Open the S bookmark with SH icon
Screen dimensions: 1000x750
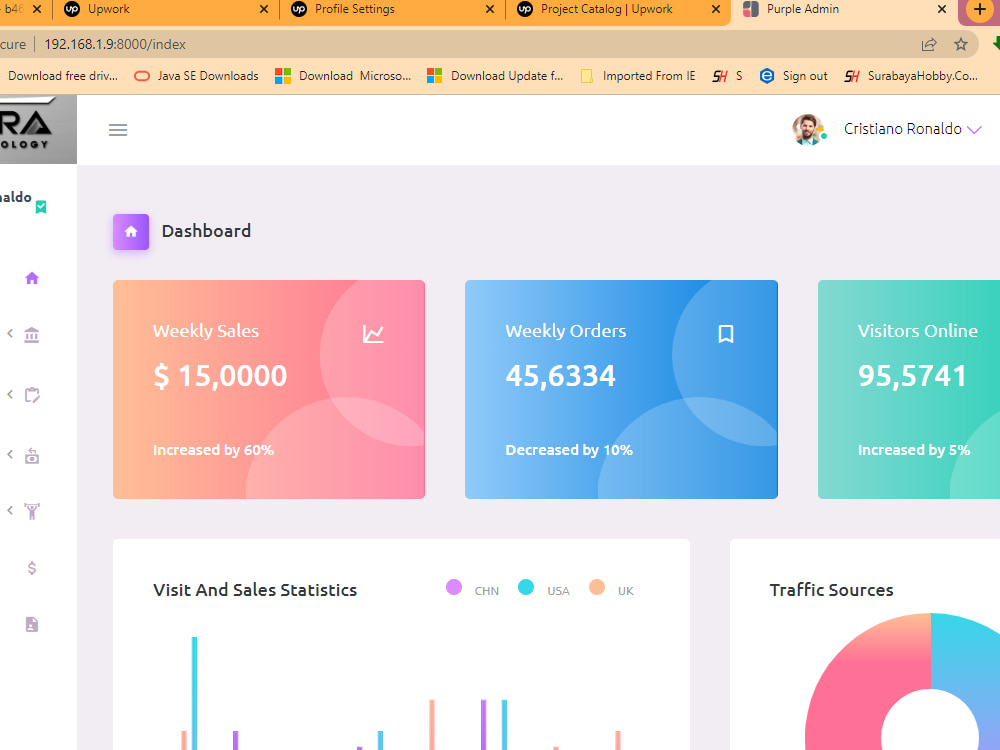pos(727,76)
